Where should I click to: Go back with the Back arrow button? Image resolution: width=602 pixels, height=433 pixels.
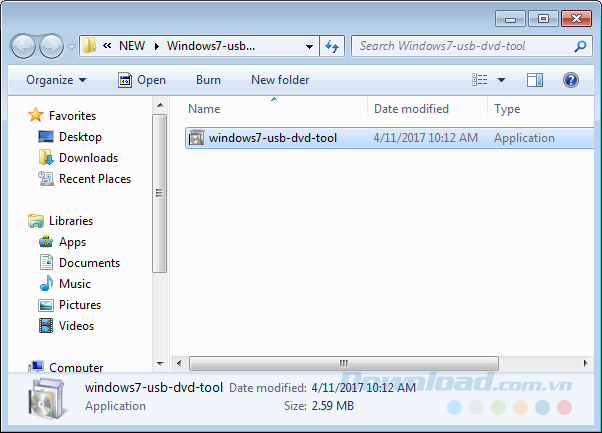point(23,46)
